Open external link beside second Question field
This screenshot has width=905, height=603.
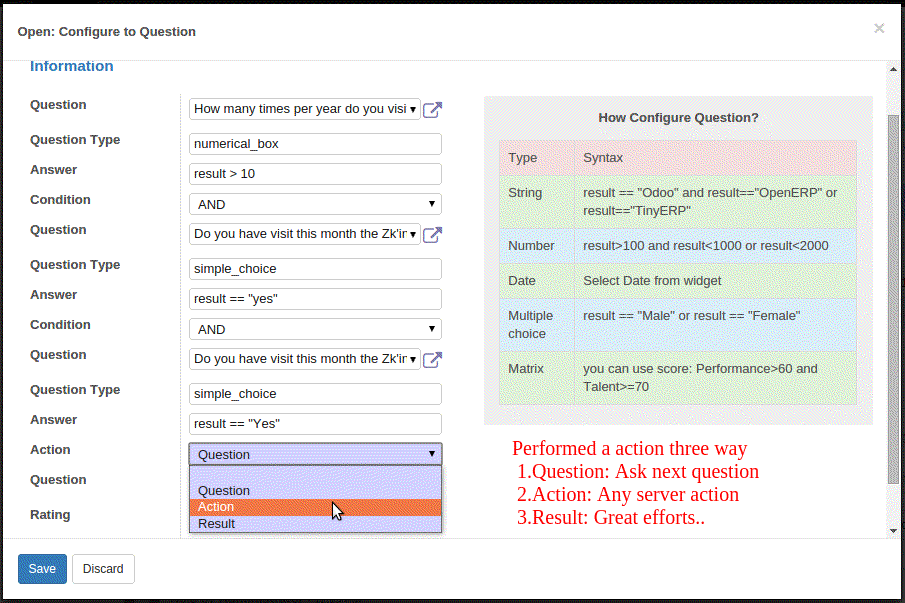pos(432,234)
